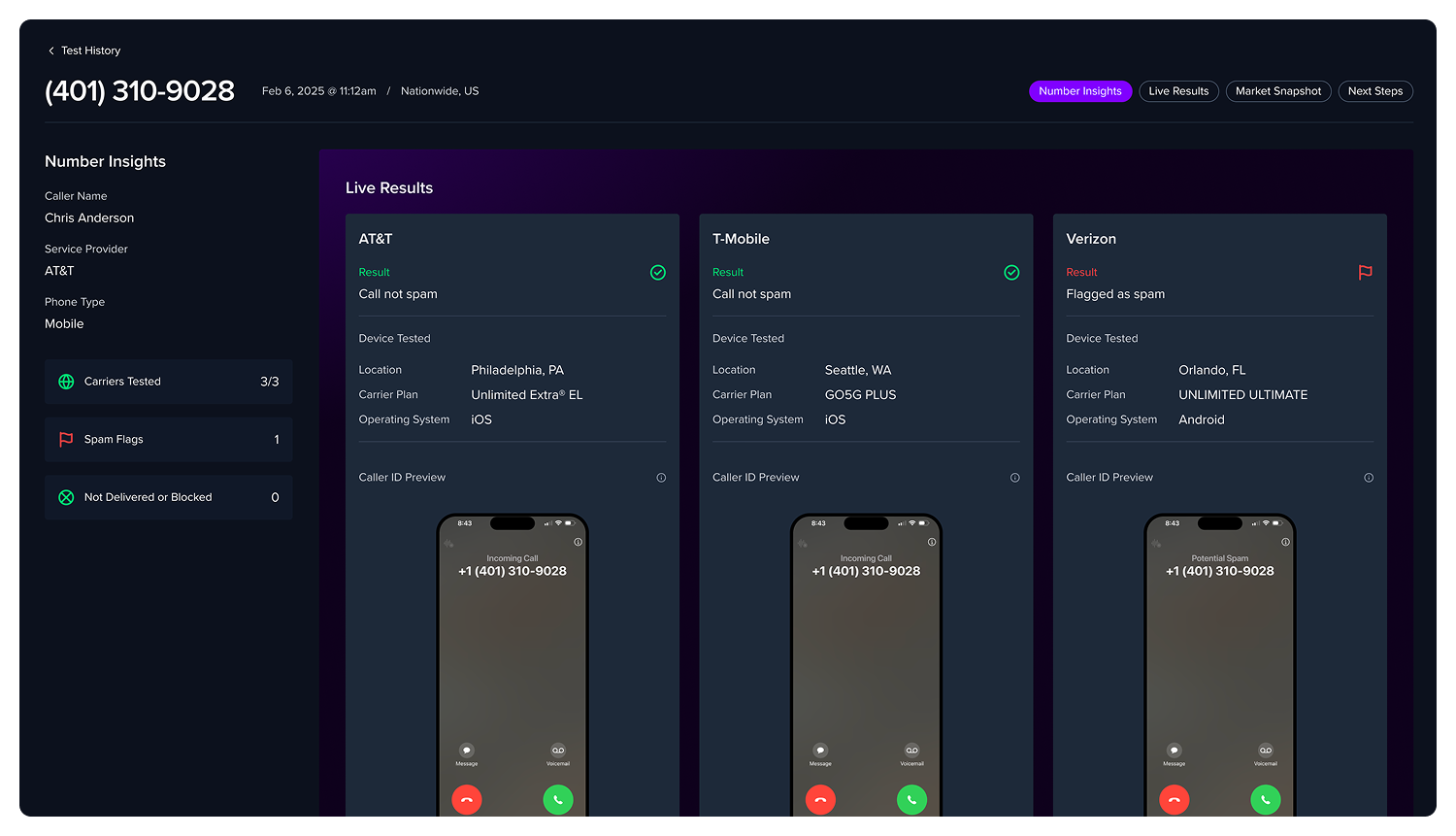
Task: Click the Feb 6, 2025 @ 11:12am timestamp
Action: (x=319, y=91)
